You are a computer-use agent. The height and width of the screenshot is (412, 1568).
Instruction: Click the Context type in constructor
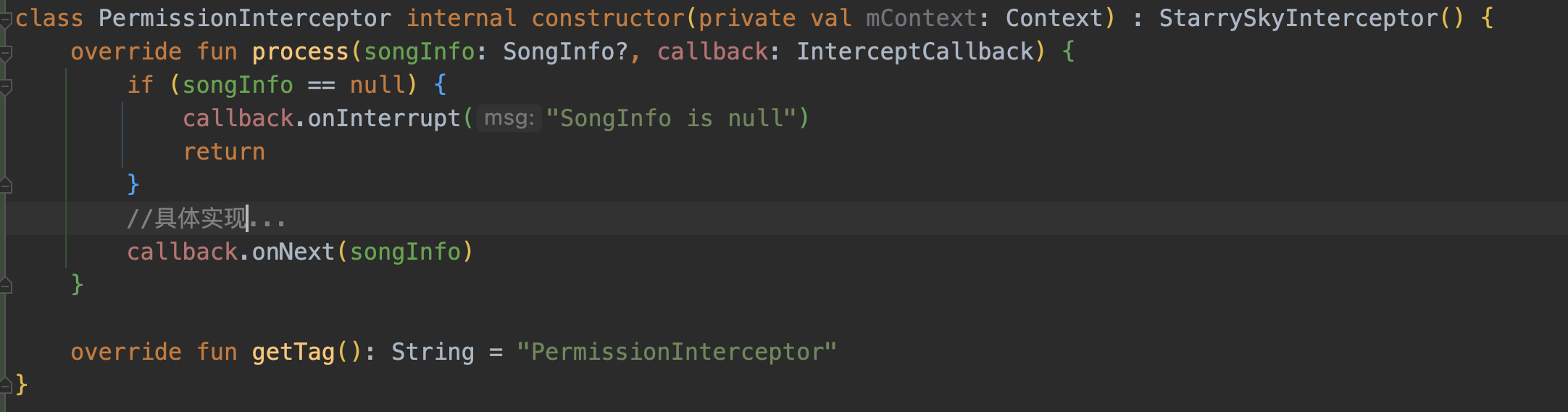1054,18
